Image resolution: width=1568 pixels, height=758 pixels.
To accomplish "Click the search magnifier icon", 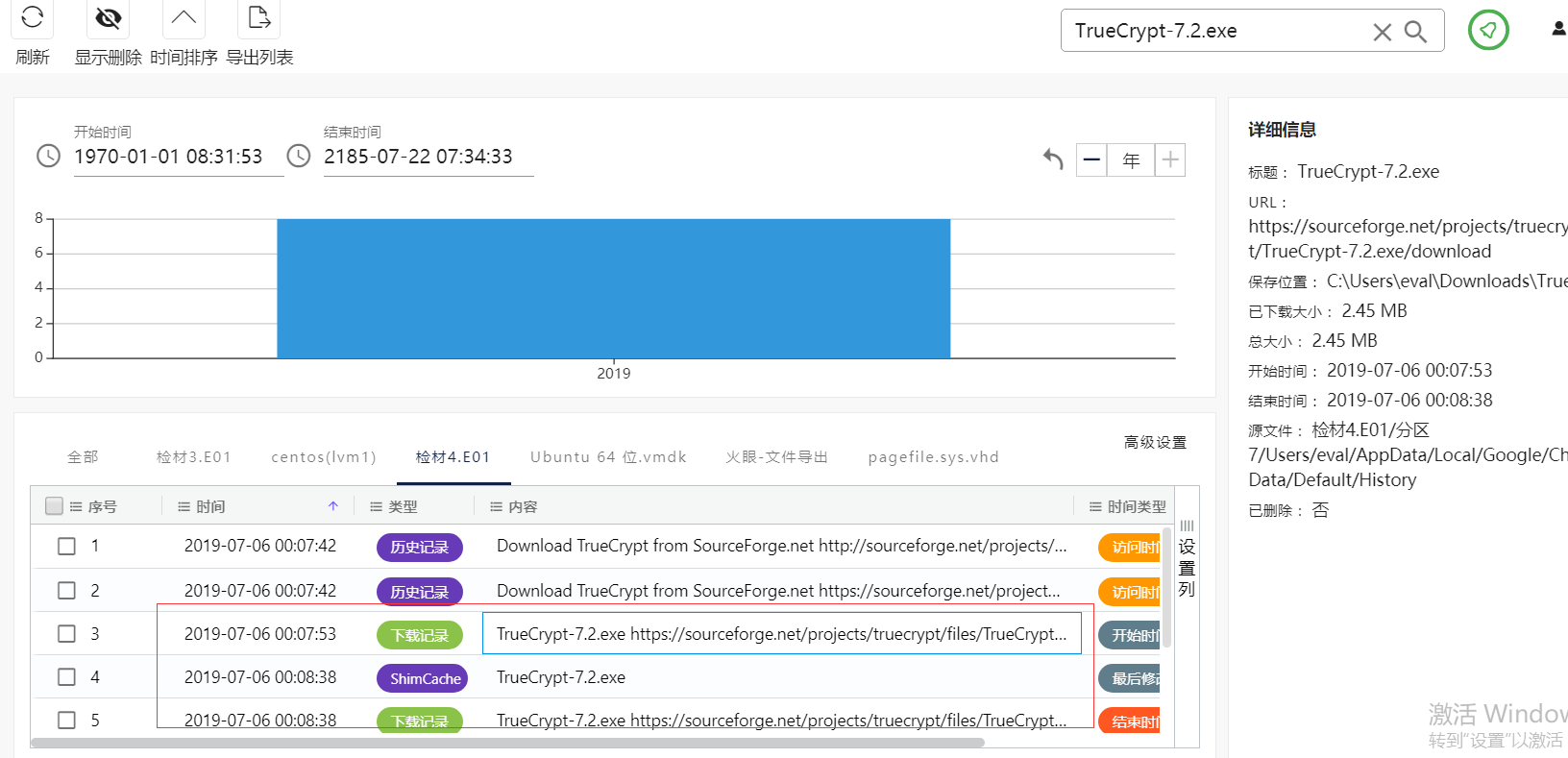I will [1415, 32].
